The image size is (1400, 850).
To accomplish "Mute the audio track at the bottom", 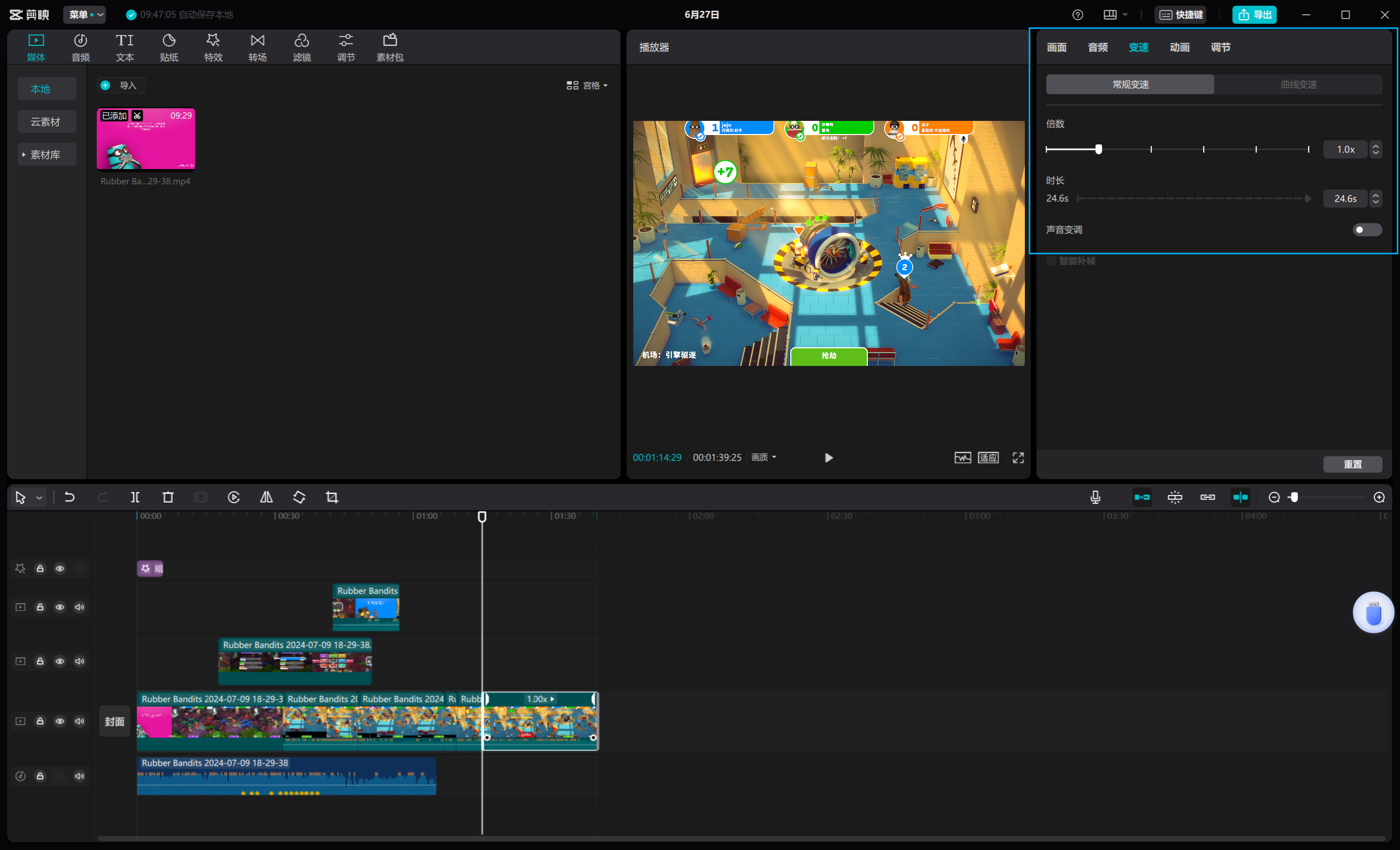I will pos(79,776).
